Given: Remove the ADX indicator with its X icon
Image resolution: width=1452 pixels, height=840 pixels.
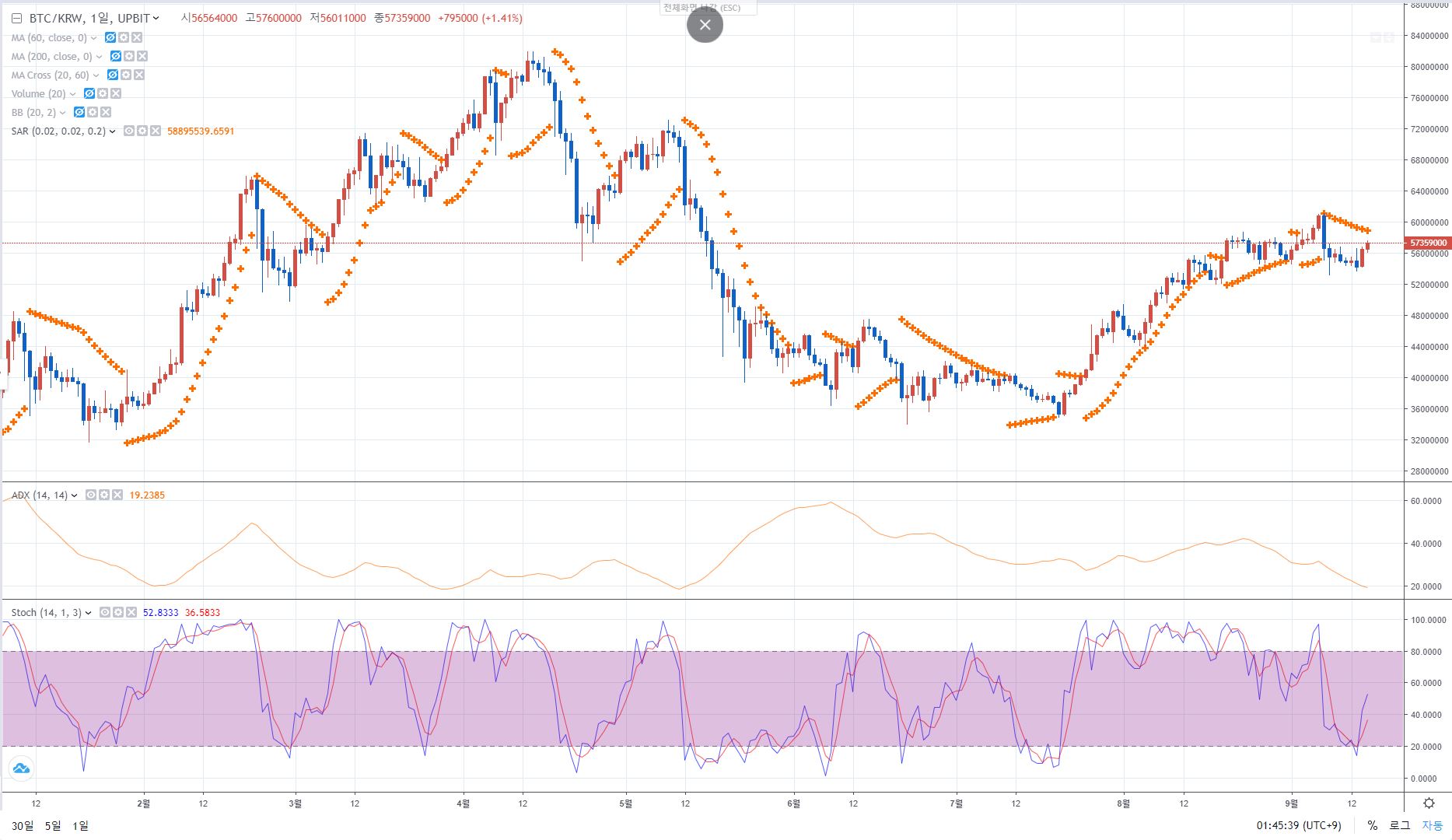Looking at the screenshot, I should pos(117,495).
